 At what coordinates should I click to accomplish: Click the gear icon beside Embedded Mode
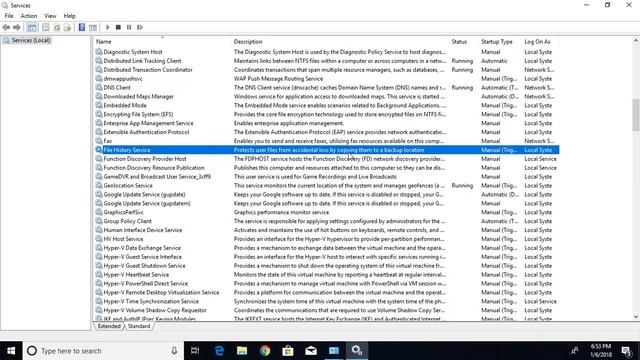[99, 105]
